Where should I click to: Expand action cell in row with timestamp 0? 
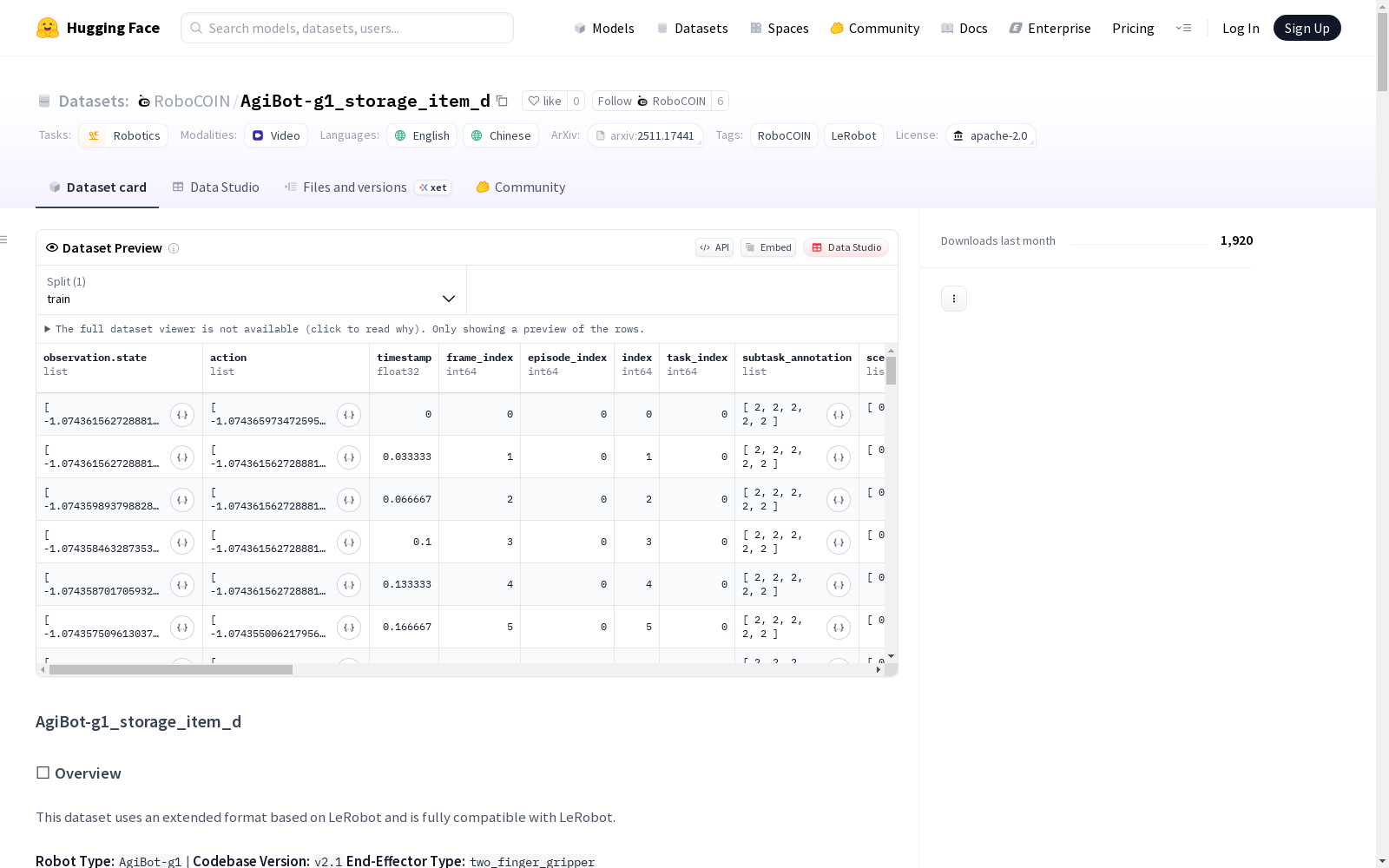[349, 415]
